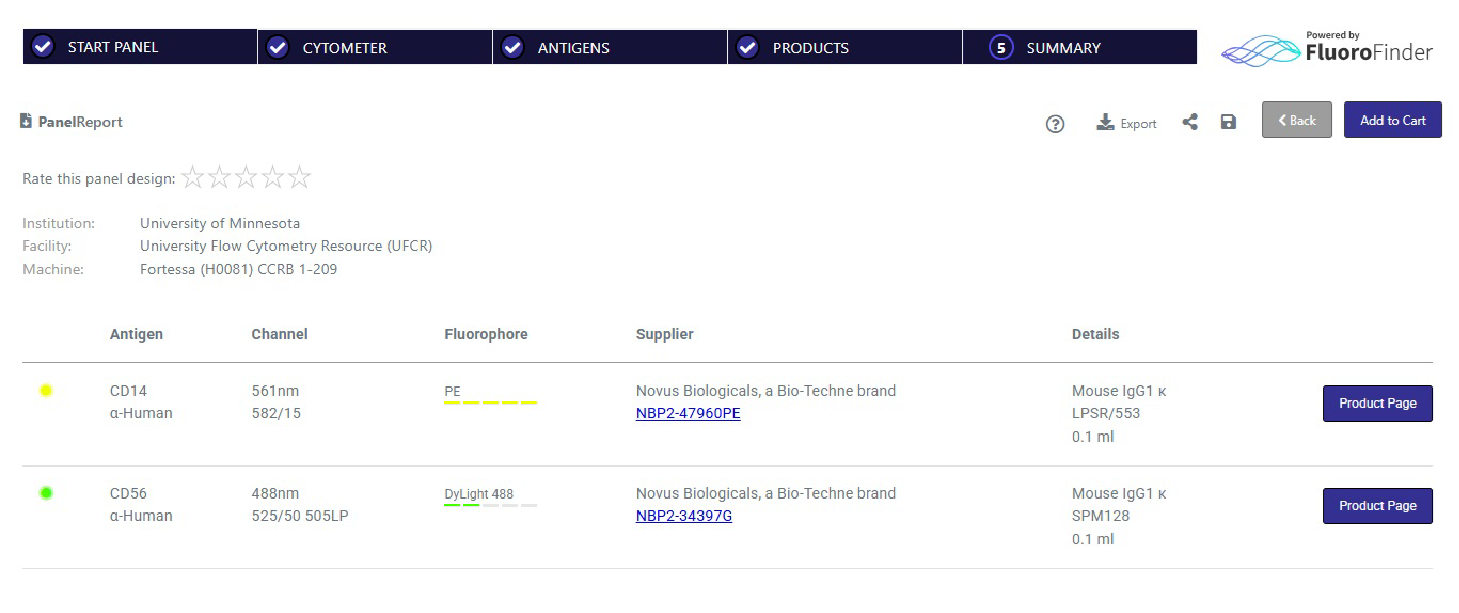Click the share icon
The image size is (1459, 613).
tap(1190, 122)
